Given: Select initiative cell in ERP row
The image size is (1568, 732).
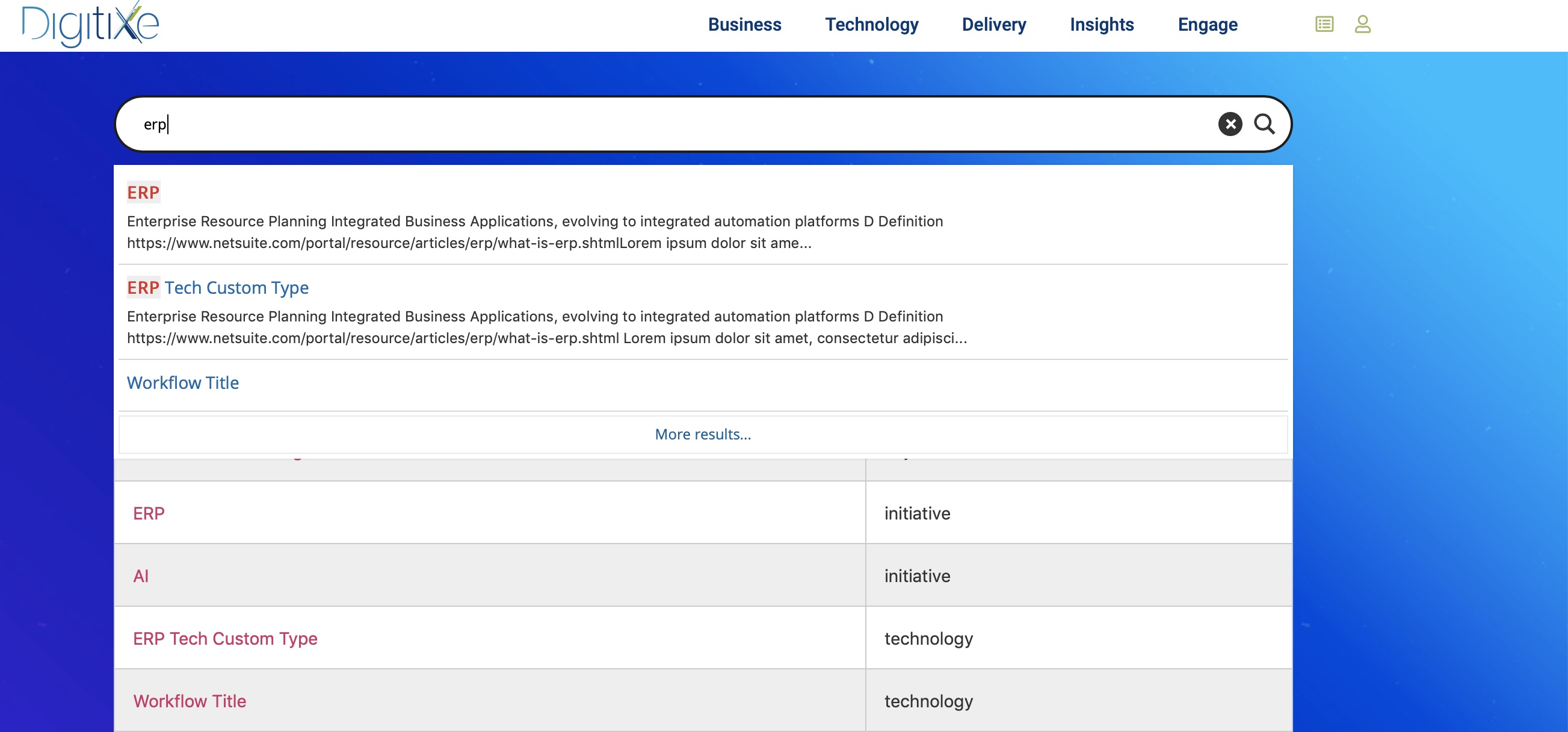Looking at the screenshot, I should [x=1079, y=513].
